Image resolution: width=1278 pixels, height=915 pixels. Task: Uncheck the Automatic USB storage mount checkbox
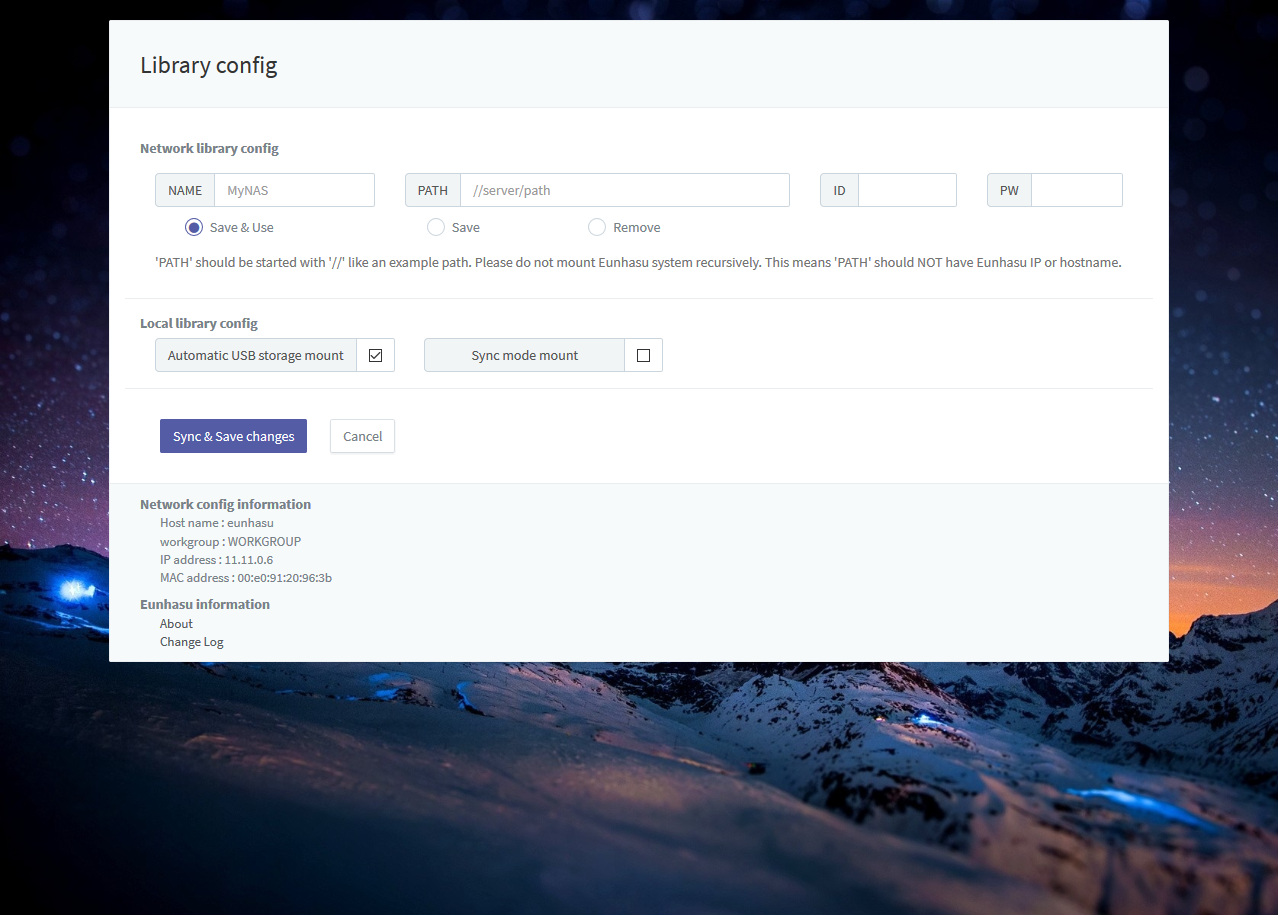coord(376,355)
